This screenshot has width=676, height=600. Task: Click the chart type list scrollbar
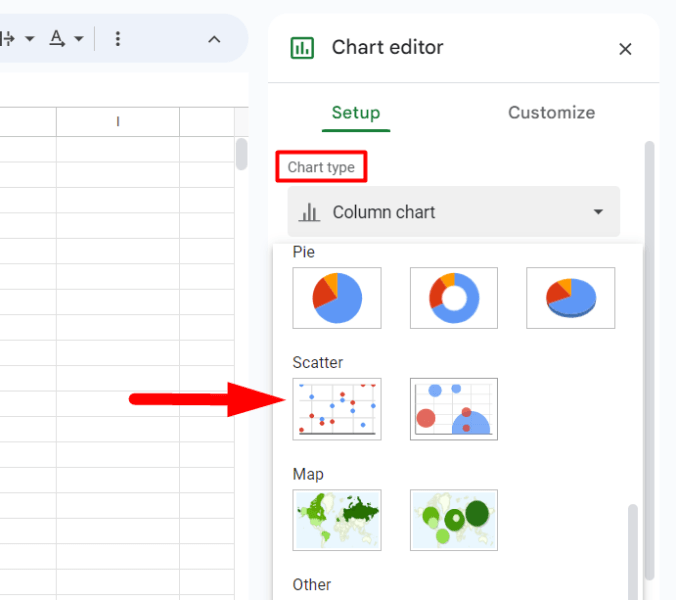pyautogui.click(x=632, y=552)
